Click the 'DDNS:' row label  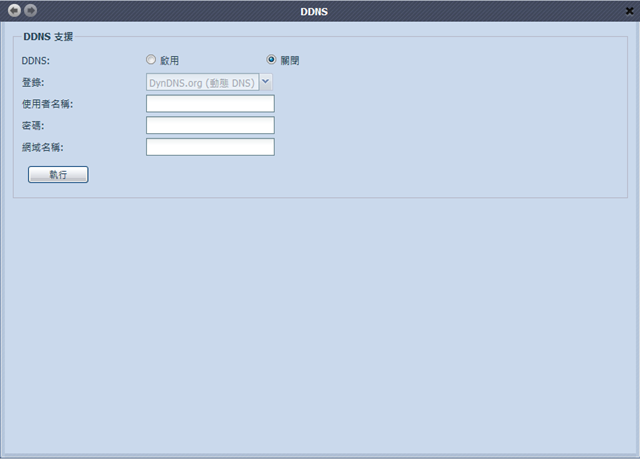pyautogui.click(x=36, y=61)
